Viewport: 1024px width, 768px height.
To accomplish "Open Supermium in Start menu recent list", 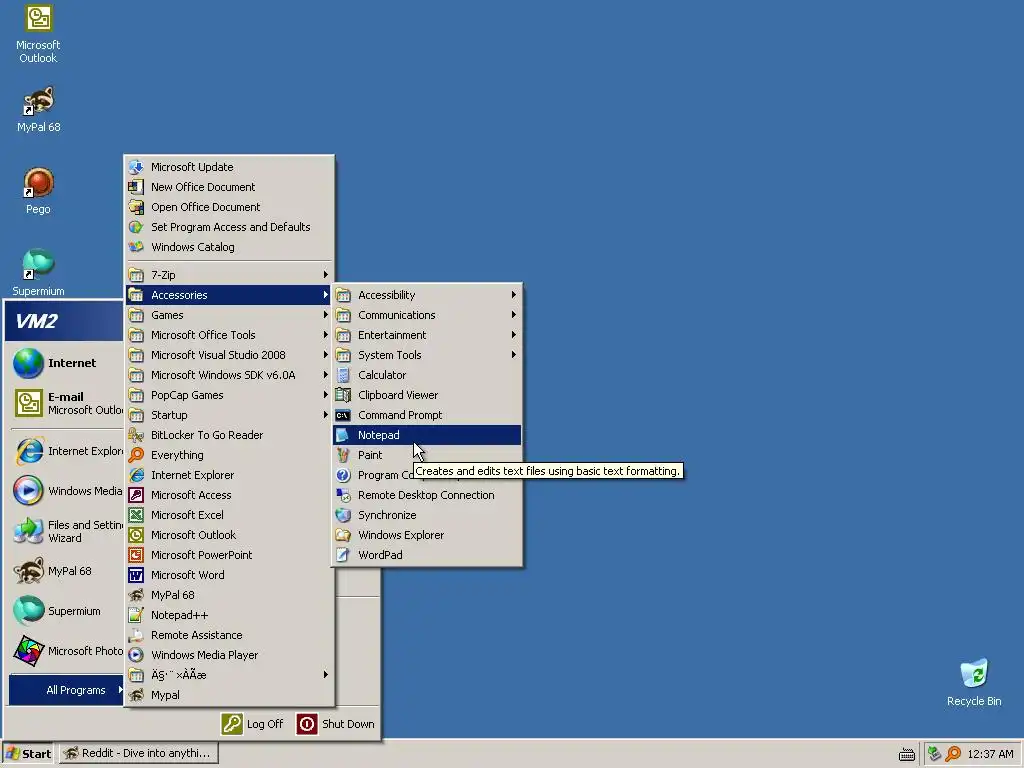I will [x=64, y=611].
